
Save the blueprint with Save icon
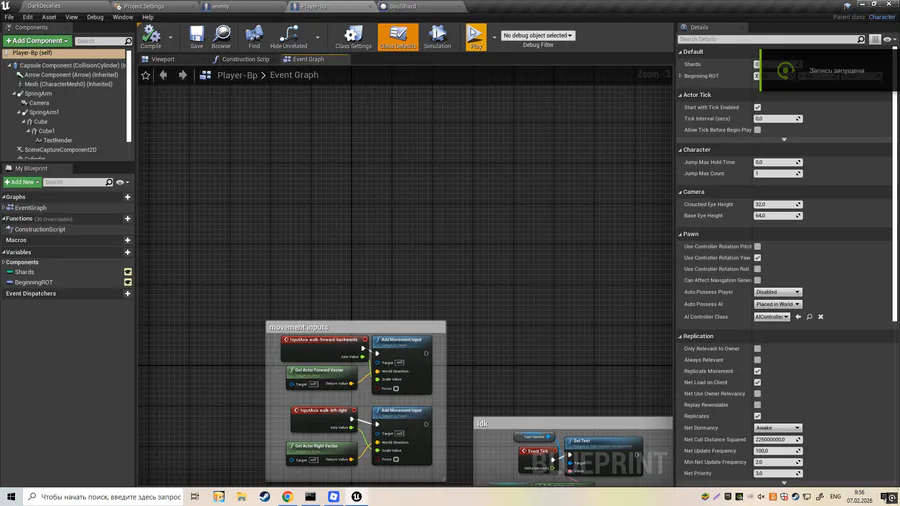click(196, 37)
